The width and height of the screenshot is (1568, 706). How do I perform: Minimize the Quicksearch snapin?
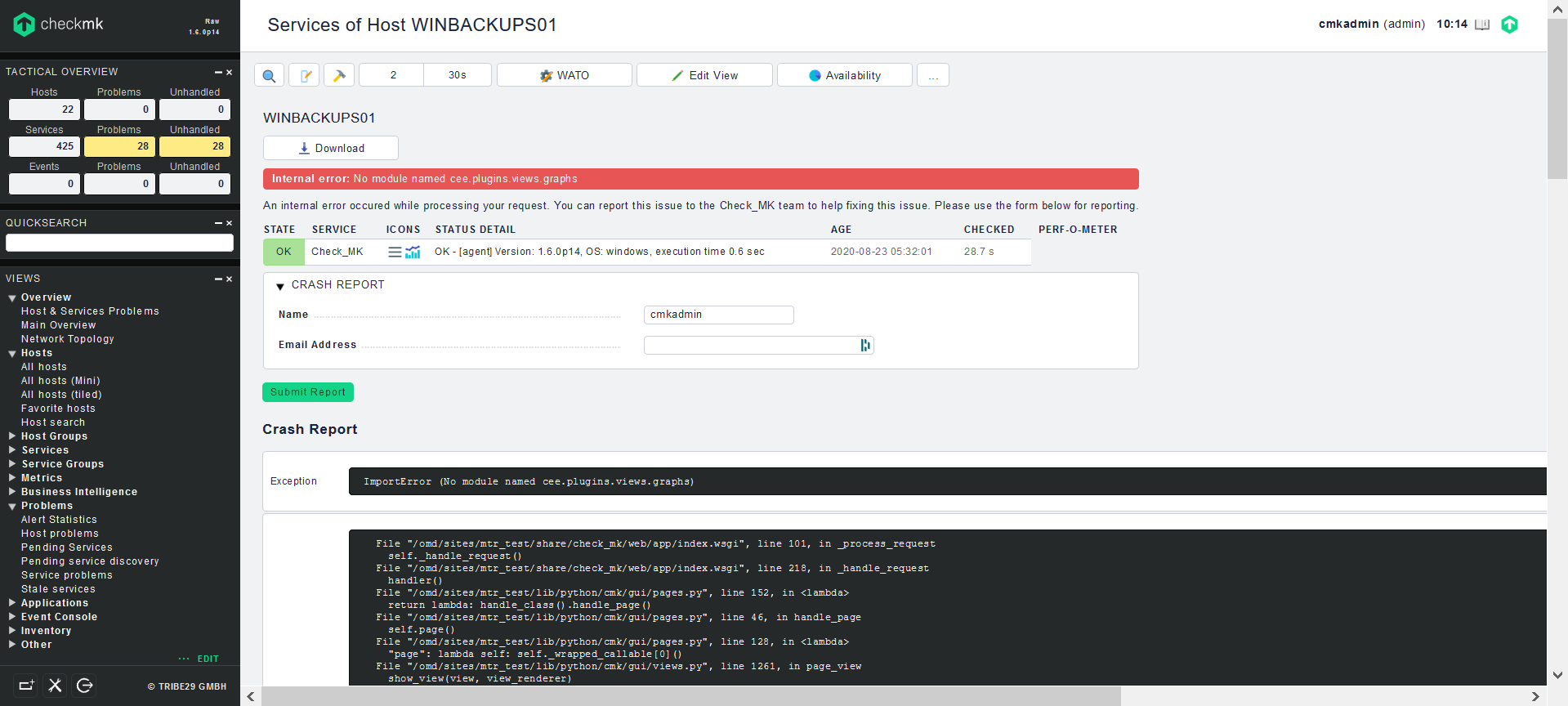218,223
